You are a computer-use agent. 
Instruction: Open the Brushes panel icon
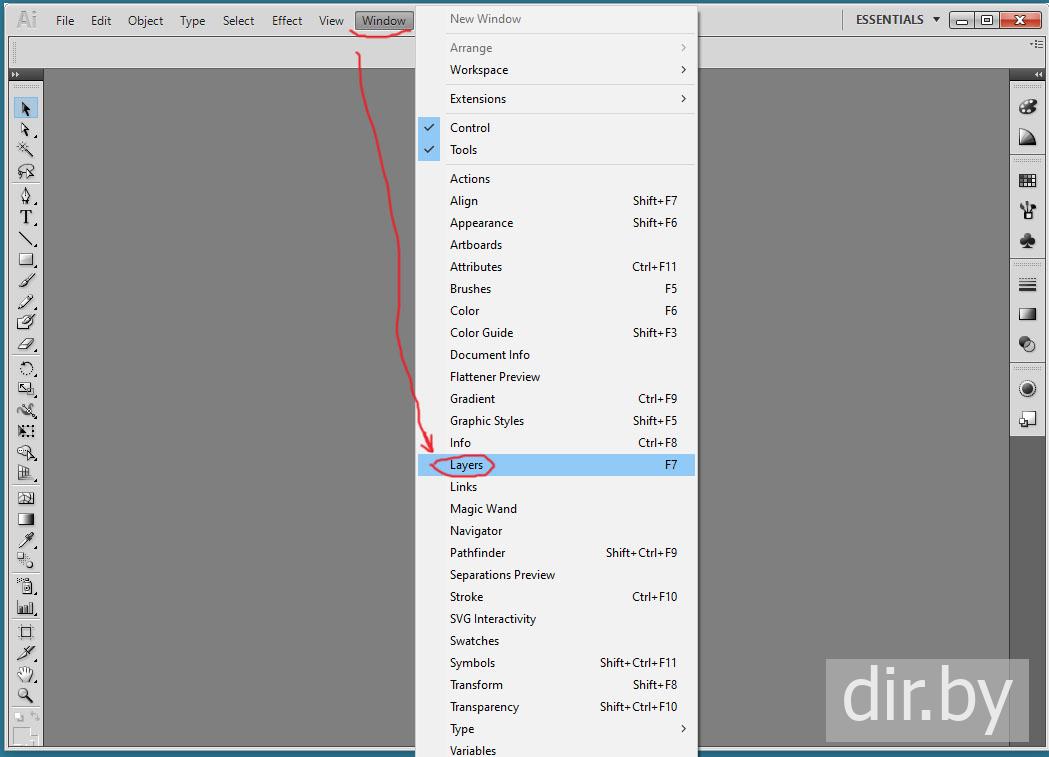pyautogui.click(x=1028, y=211)
